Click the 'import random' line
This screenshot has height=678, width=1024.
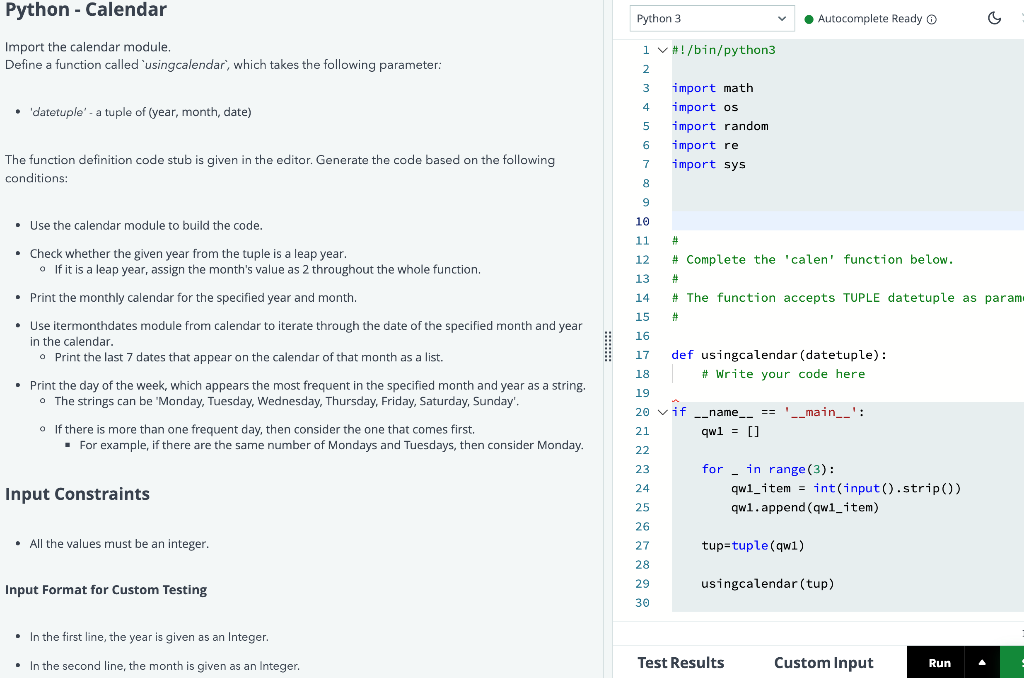click(720, 126)
